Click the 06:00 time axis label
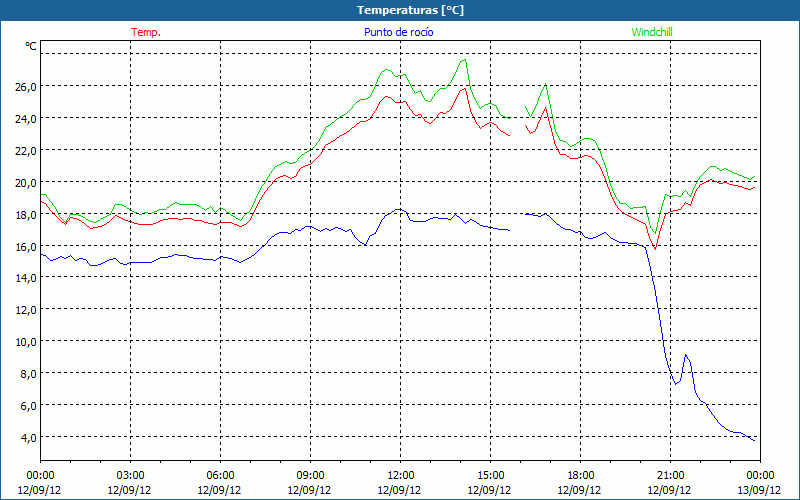The image size is (800, 500). tap(220, 476)
